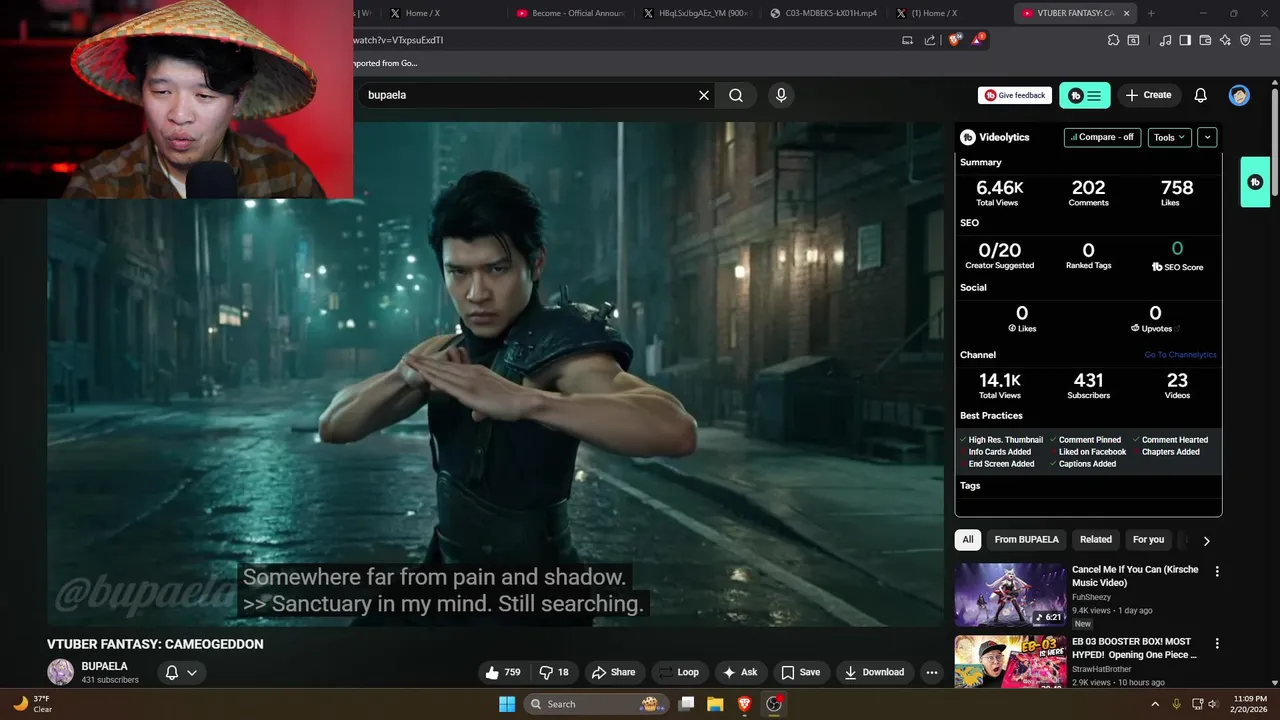Collapse the Videolytics panel chevron
Image resolution: width=1280 pixels, height=720 pixels.
point(1207,137)
